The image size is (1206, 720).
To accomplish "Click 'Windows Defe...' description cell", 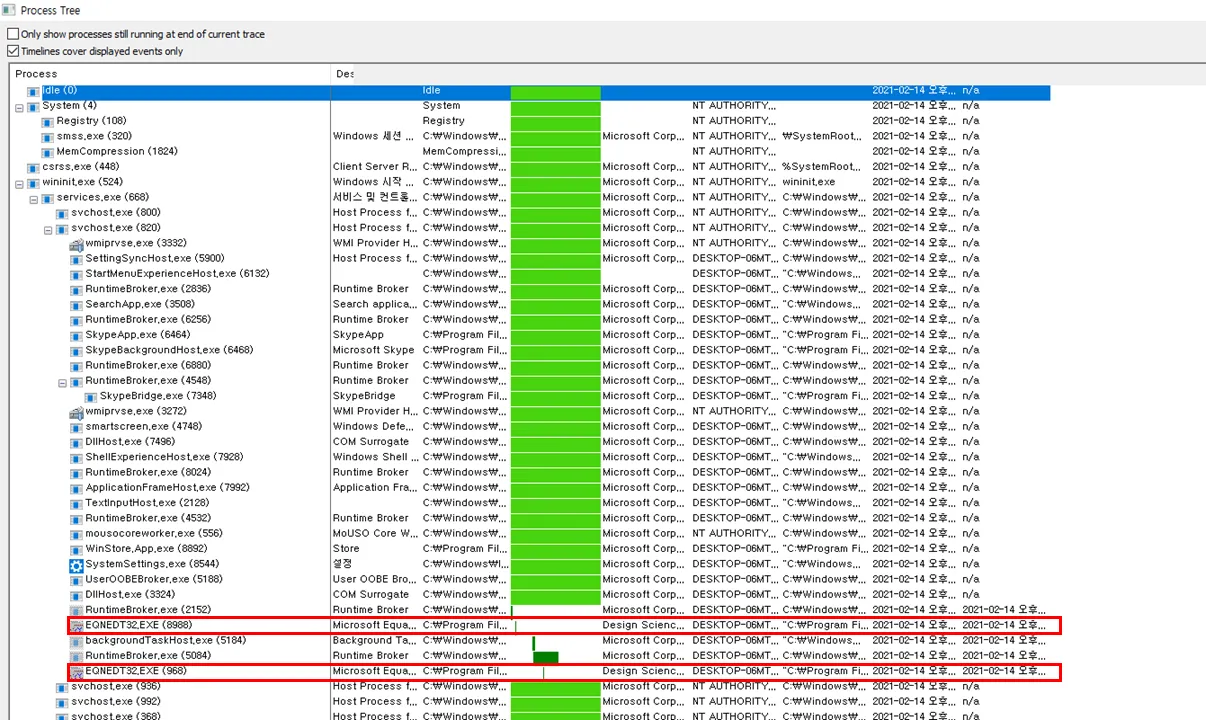I will 372,427.
